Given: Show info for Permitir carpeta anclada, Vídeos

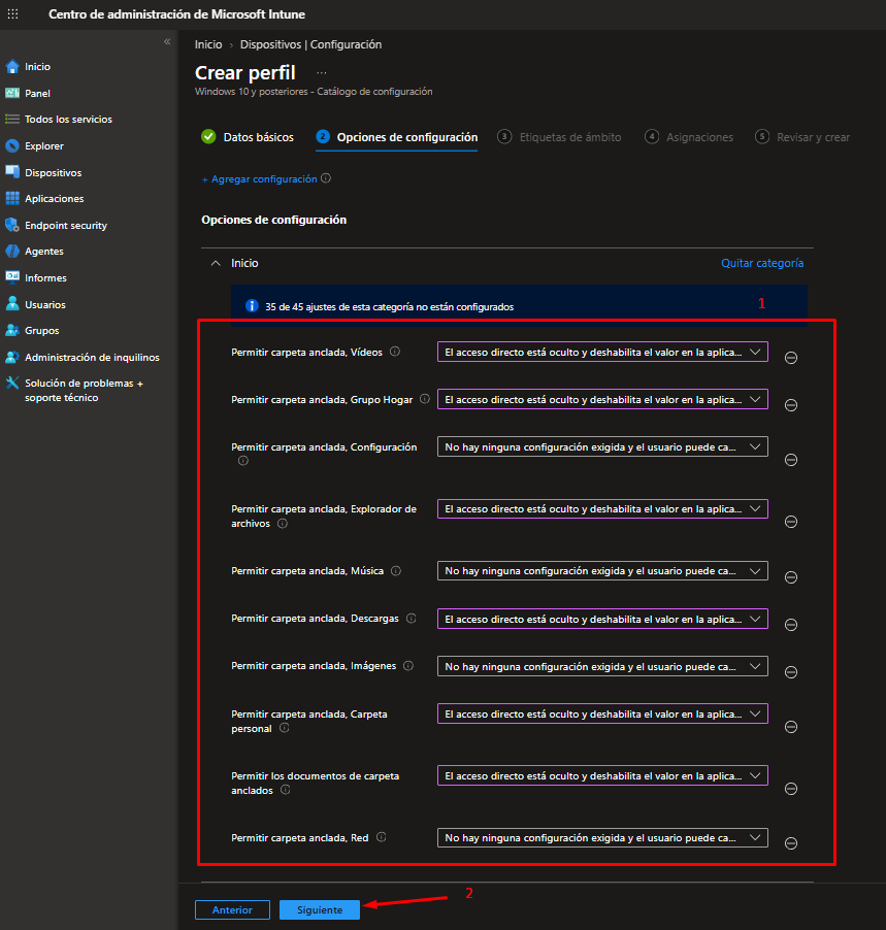Looking at the screenshot, I should pyautogui.click(x=395, y=352).
